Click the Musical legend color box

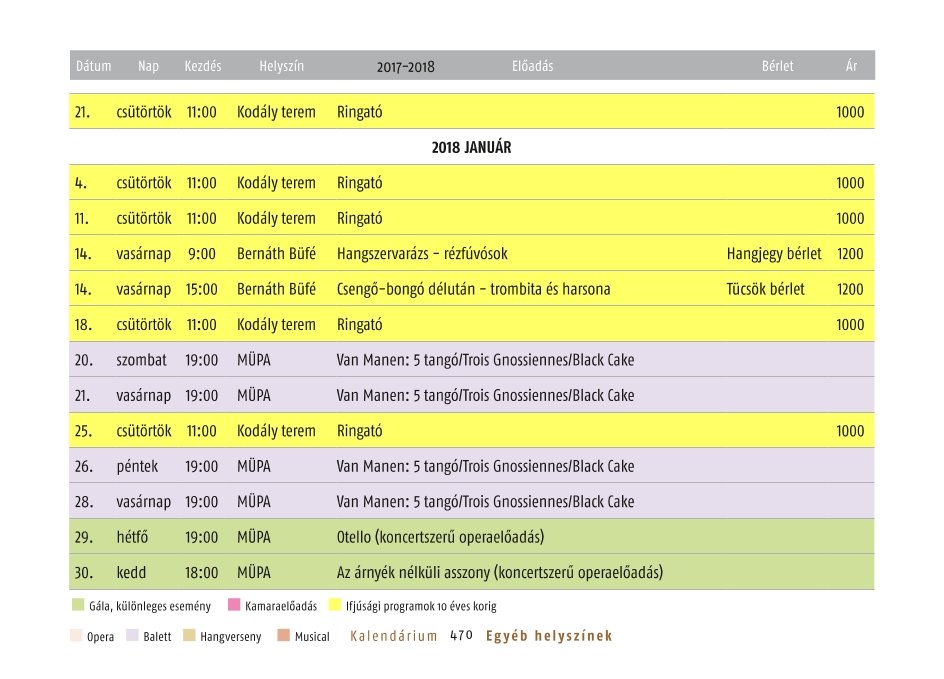284,636
